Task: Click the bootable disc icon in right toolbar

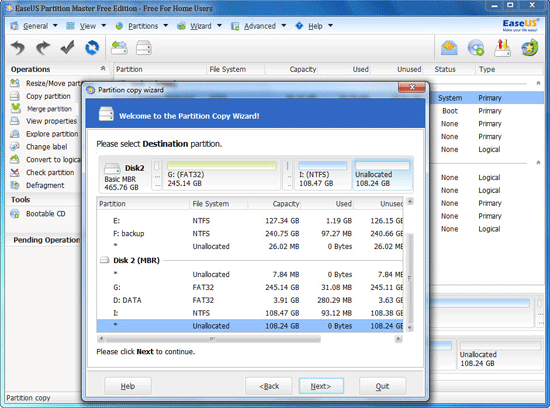Action: coord(476,48)
